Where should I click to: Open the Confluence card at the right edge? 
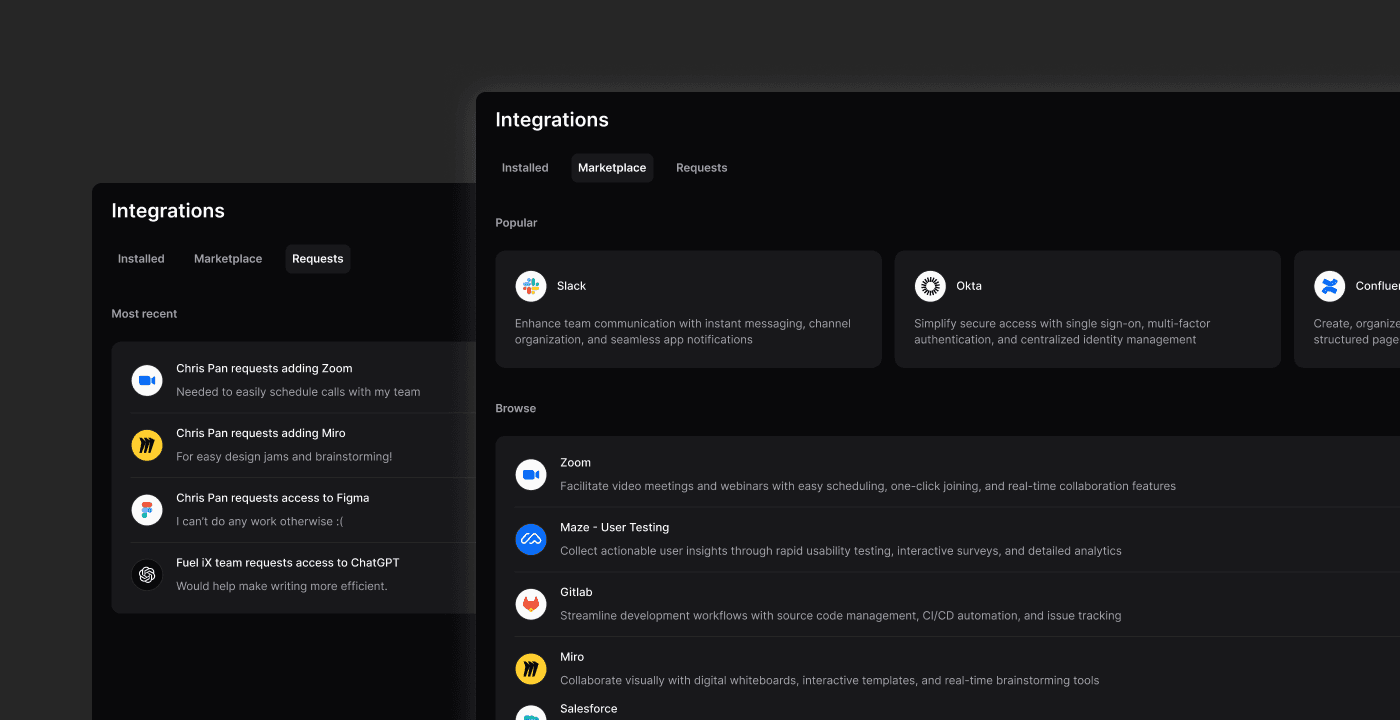point(1347,309)
